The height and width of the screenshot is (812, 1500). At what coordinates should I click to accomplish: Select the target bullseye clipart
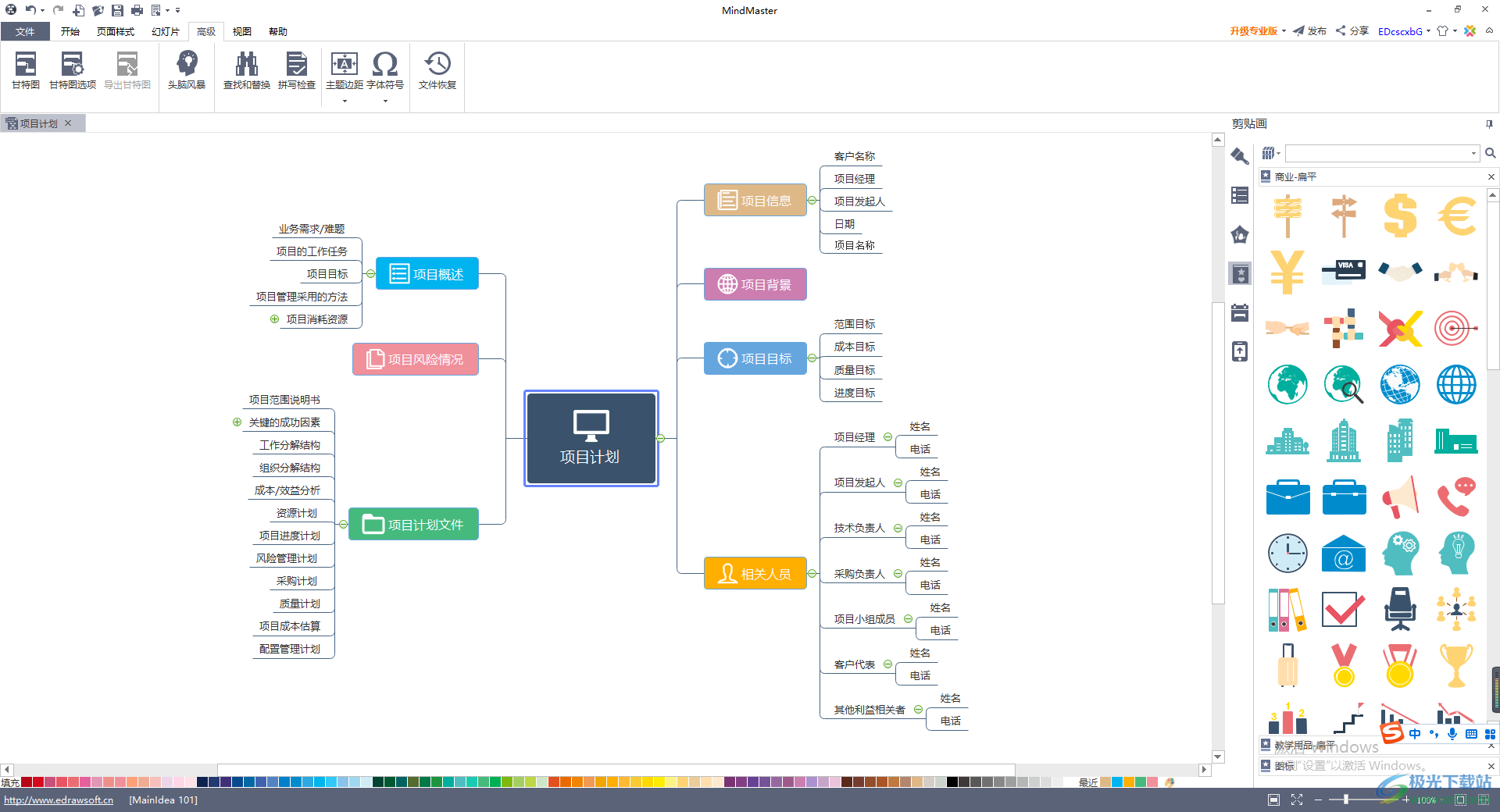[x=1456, y=328]
